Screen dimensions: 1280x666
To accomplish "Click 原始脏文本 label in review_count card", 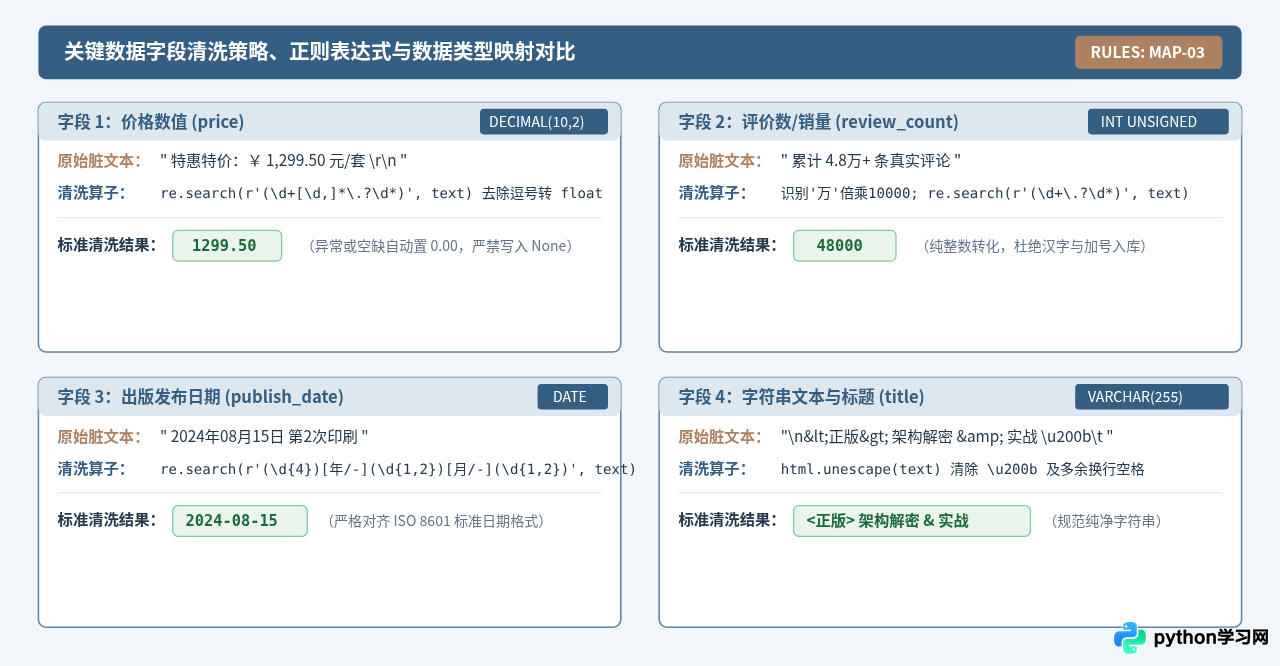I will (x=722, y=161).
